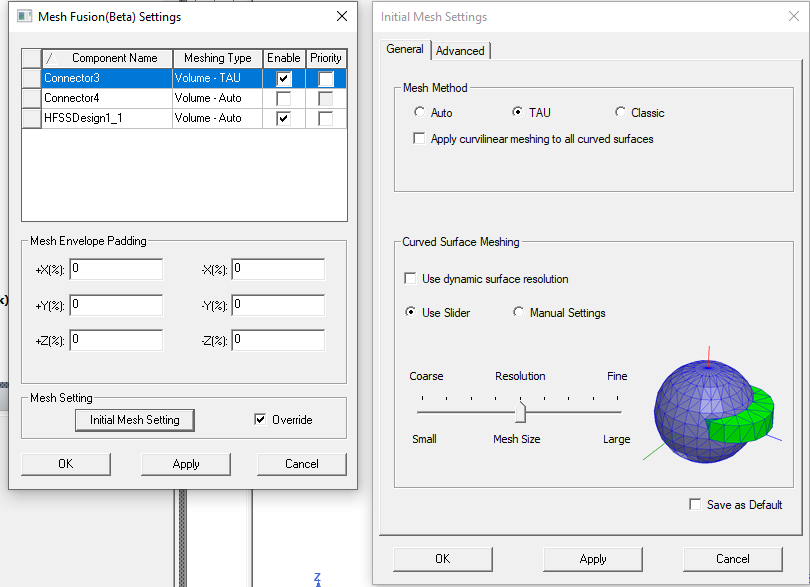
Task: Tick the Save as Default checkbox
Action: (x=695, y=505)
